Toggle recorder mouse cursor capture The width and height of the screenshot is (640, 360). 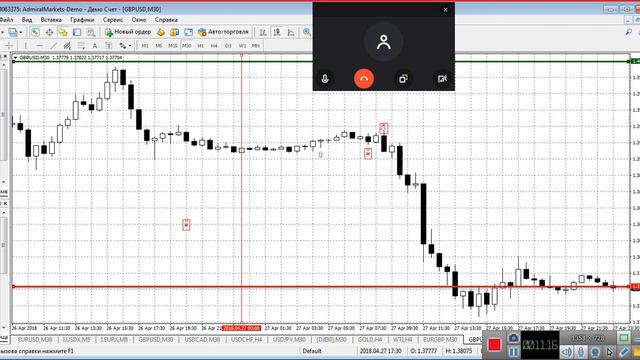pos(609,351)
